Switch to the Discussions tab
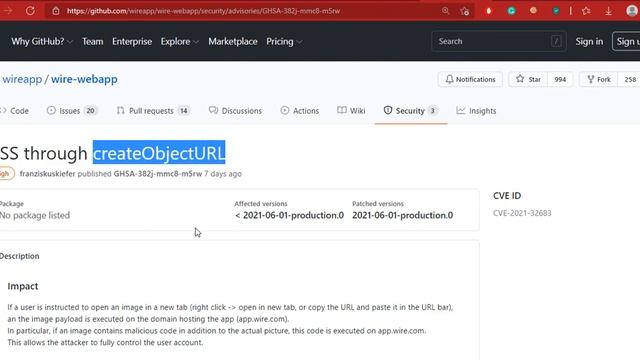The height and width of the screenshot is (360, 640). 235,111
